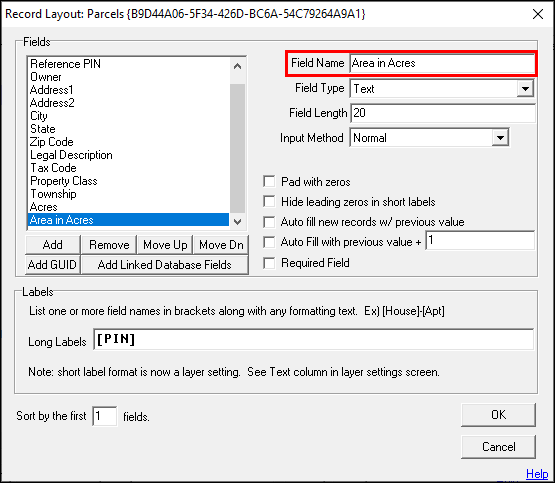Click Add Linked Database Fields button
This screenshot has width=555, height=483.
(165, 265)
